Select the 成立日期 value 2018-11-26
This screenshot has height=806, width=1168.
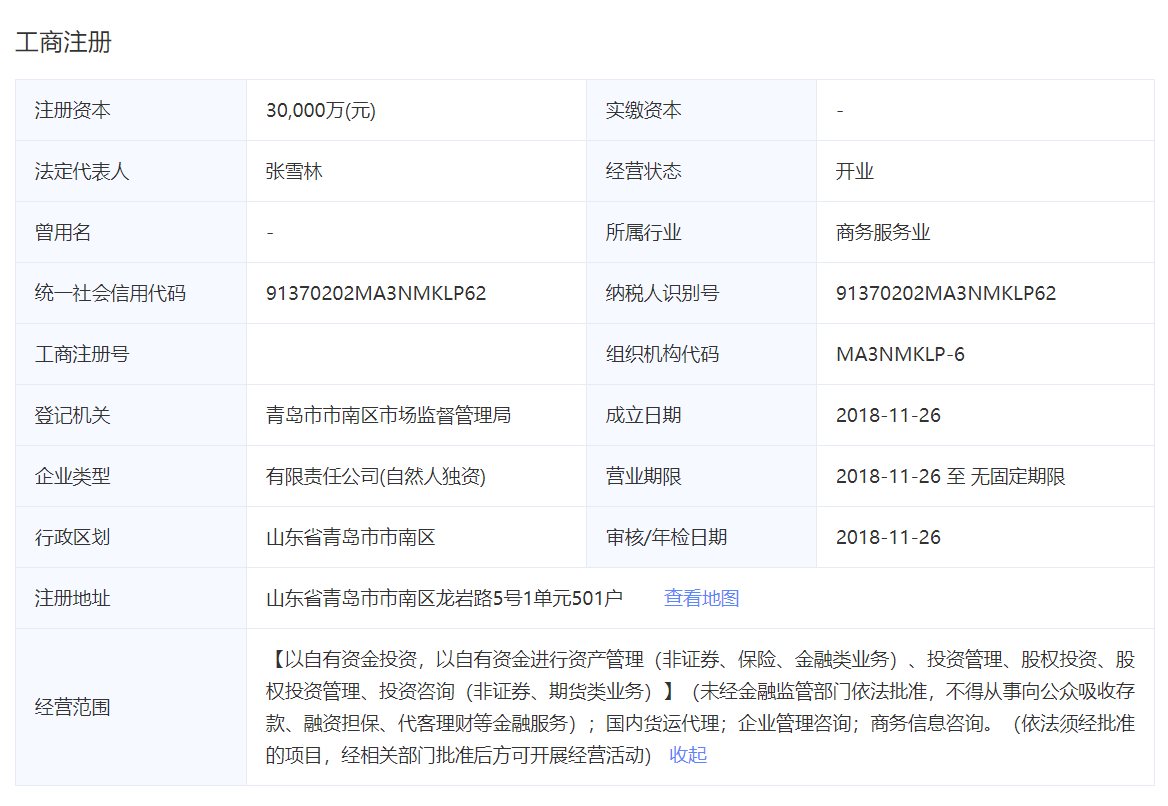tap(888, 416)
